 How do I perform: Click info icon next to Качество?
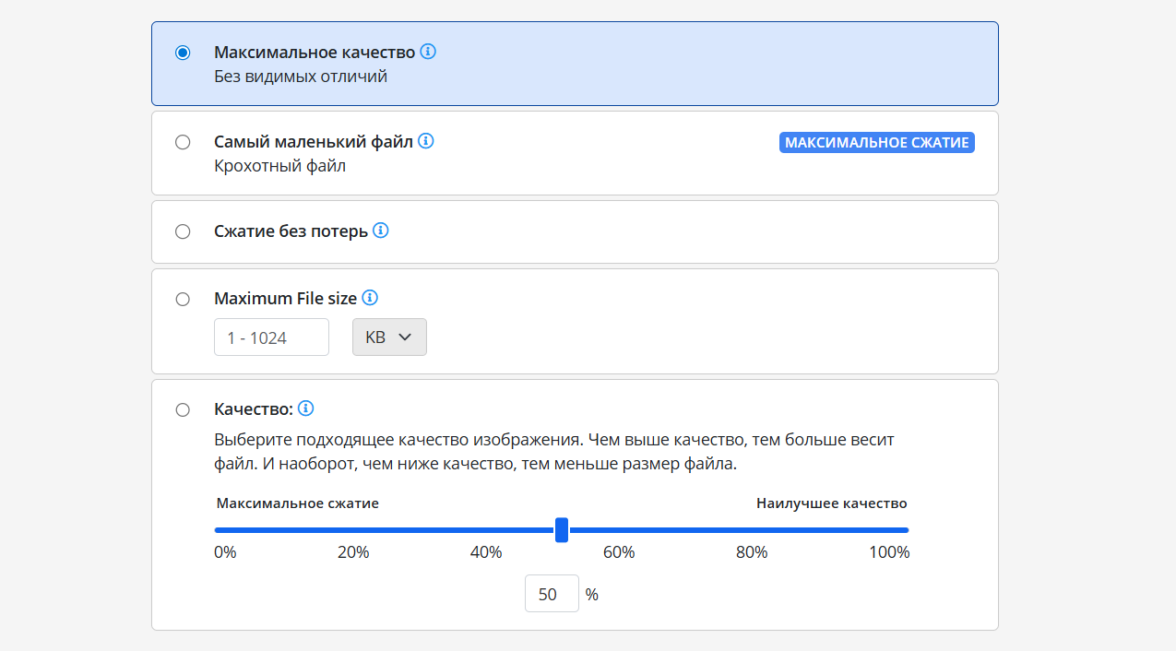coord(306,409)
